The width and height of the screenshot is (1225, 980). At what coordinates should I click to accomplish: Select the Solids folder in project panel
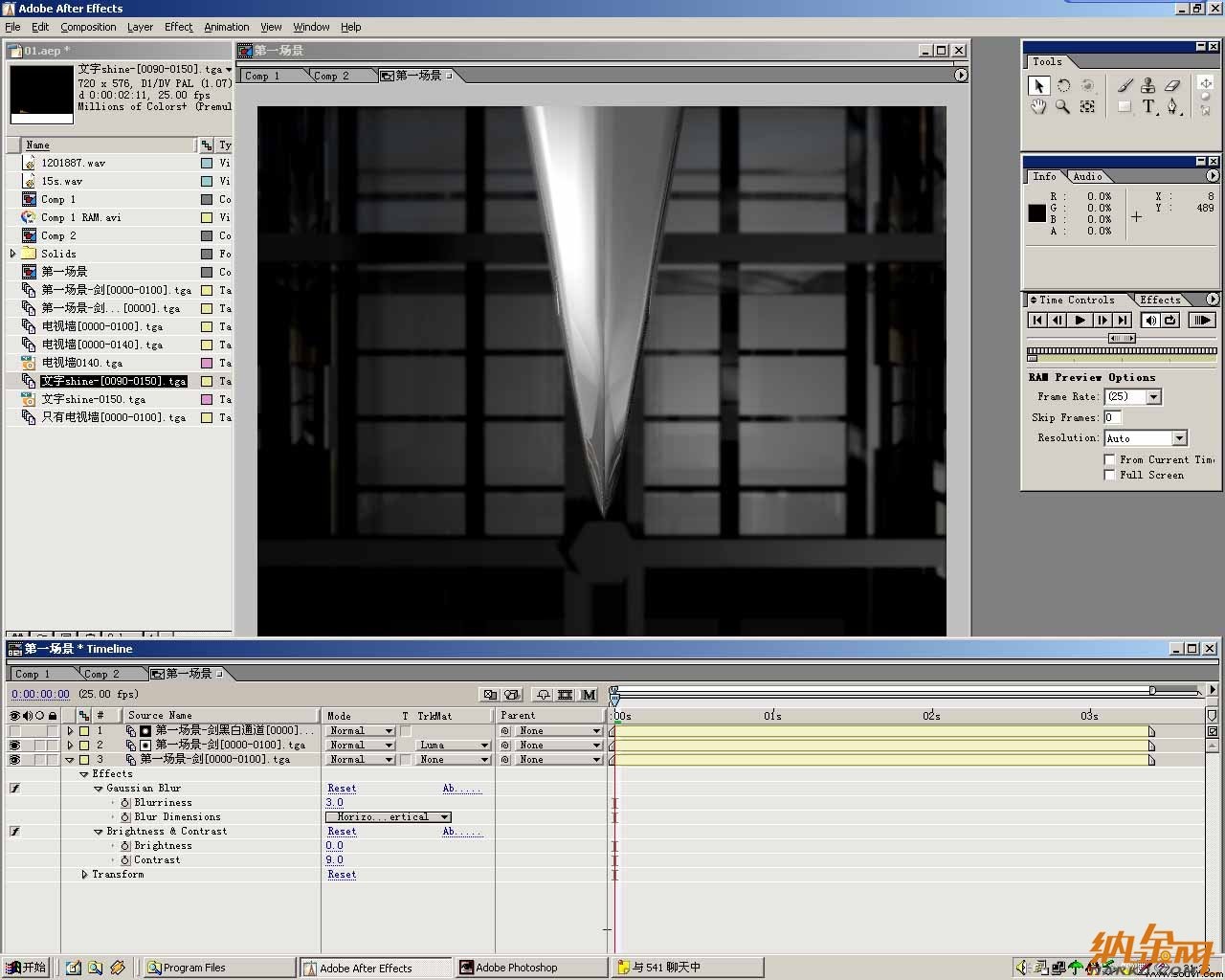point(58,254)
